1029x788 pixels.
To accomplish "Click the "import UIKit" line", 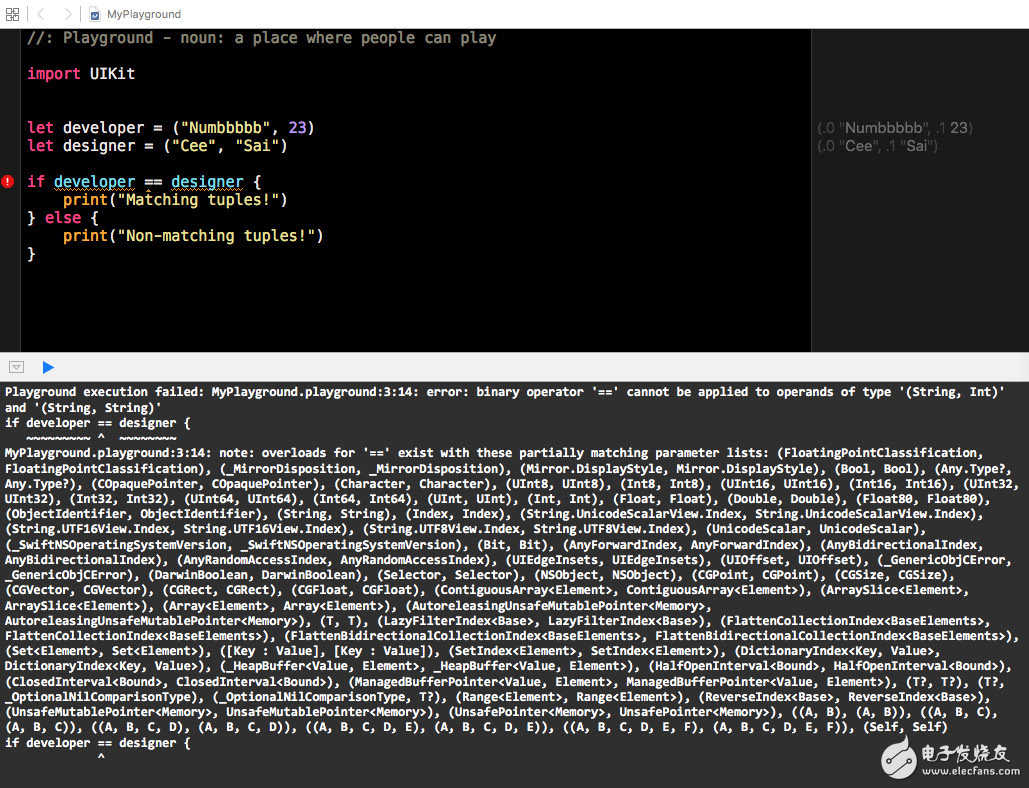I will point(81,74).
